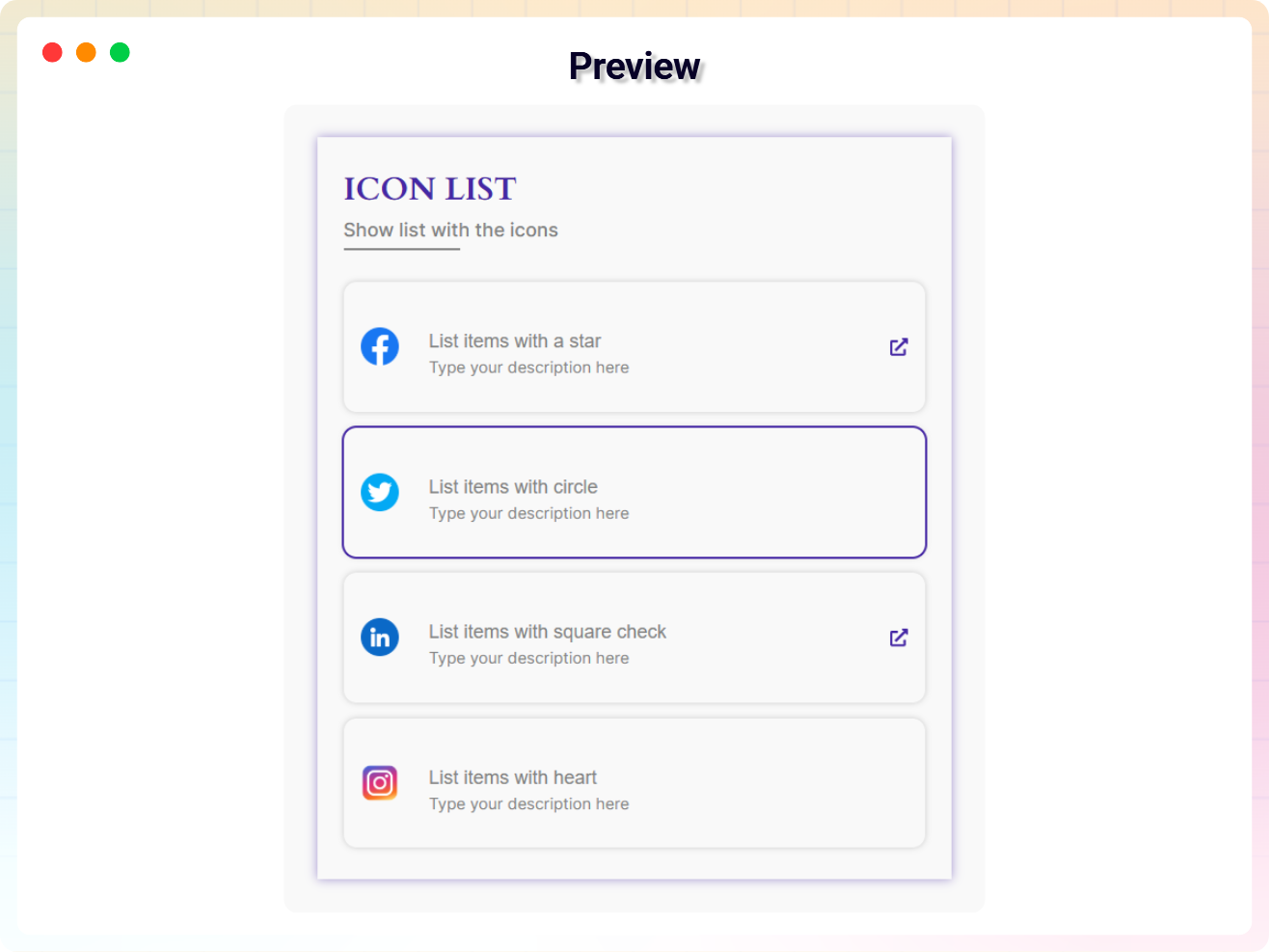Screen dimensions: 1270x952
Task: Select "List items with heart" title
Action: click(x=513, y=777)
